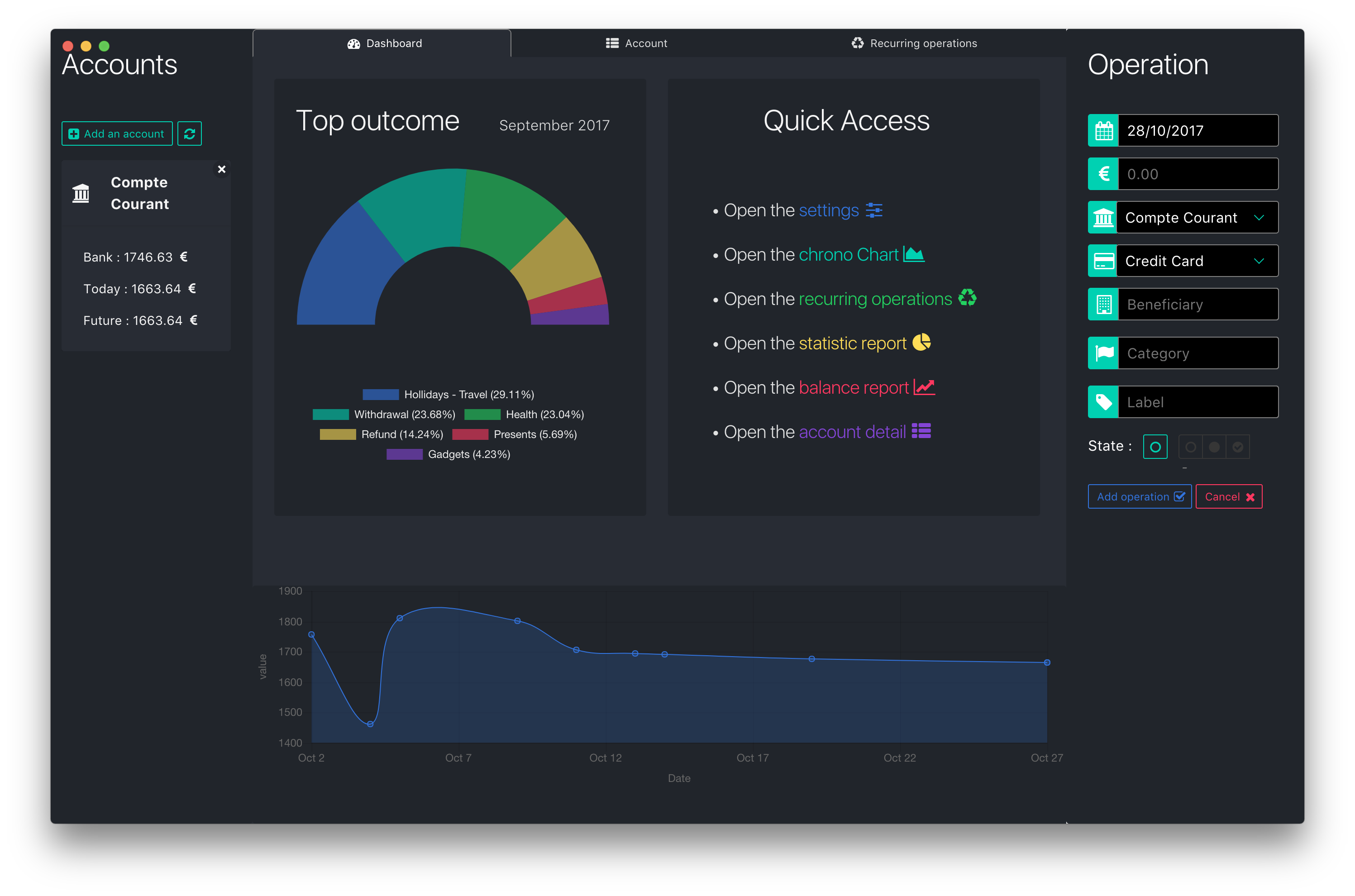Open the Recurring operations tab
The image size is (1355, 896).
914,43
